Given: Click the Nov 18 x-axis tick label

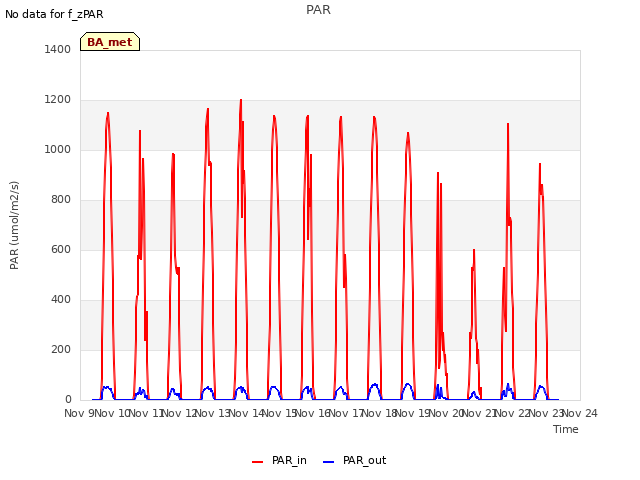Looking at the screenshot, I should [x=380, y=413].
